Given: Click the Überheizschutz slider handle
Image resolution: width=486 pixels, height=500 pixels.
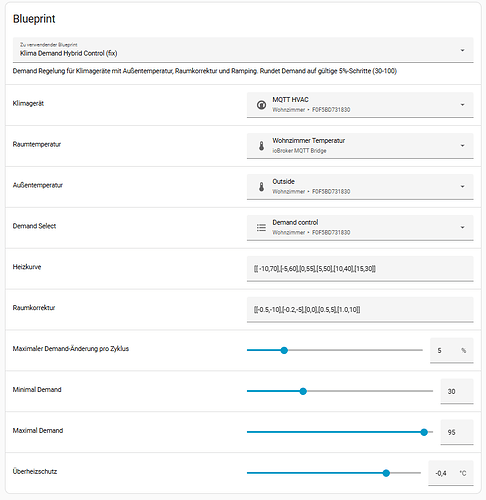Looking at the screenshot, I should [x=386, y=473].
